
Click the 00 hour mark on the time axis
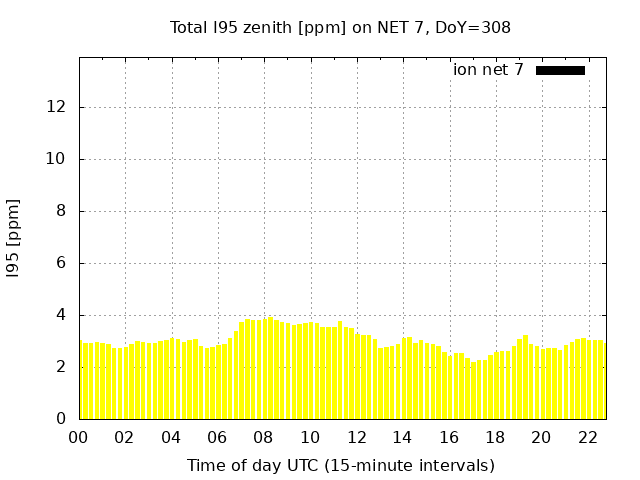click(79, 437)
